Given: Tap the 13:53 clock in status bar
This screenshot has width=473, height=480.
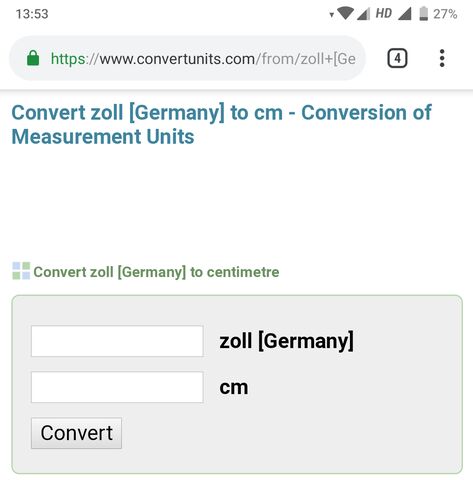Looking at the screenshot, I should [32, 14].
